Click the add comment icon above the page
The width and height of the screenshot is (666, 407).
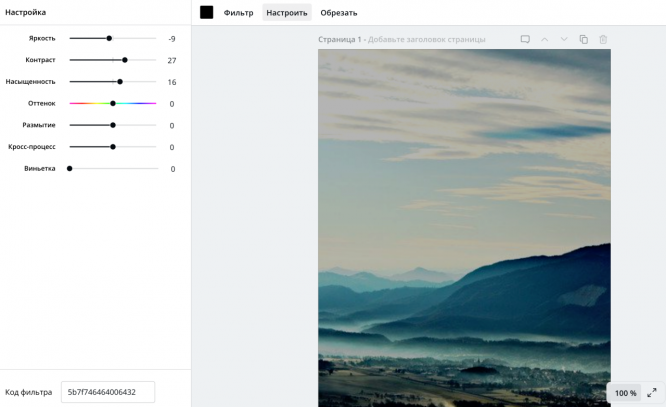point(525,40)
